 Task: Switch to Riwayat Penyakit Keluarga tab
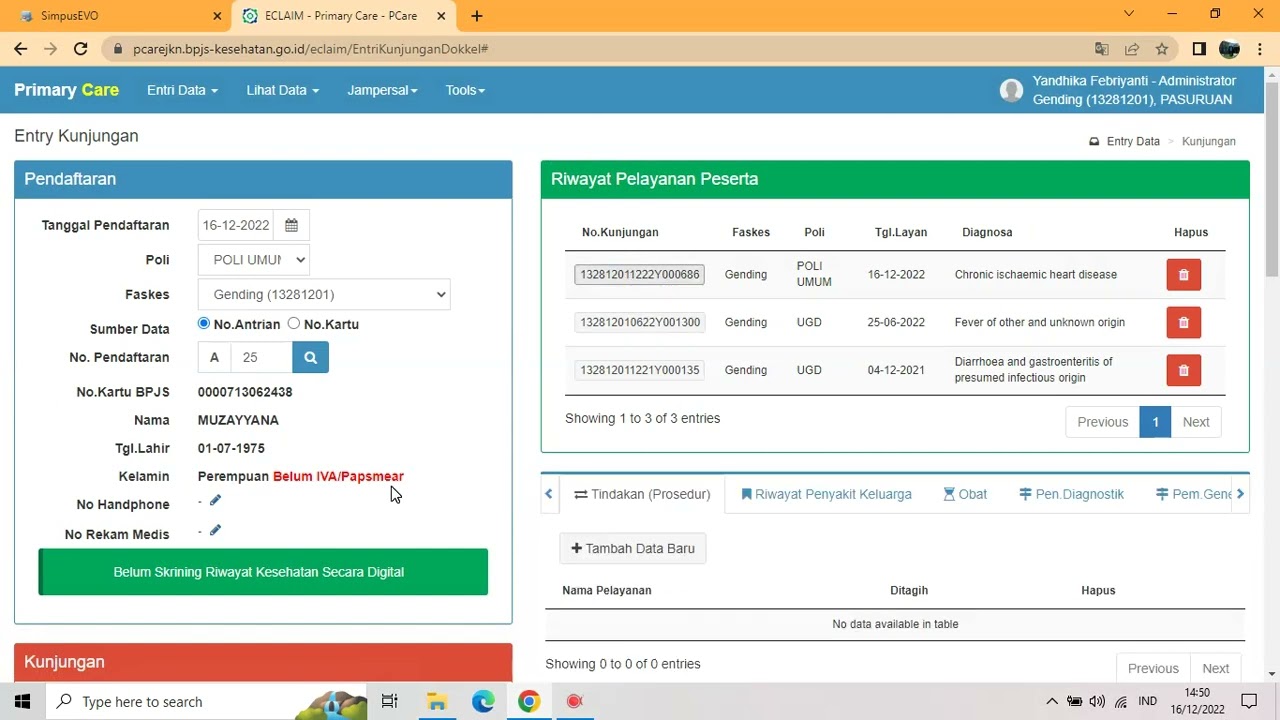pos(826,494)
